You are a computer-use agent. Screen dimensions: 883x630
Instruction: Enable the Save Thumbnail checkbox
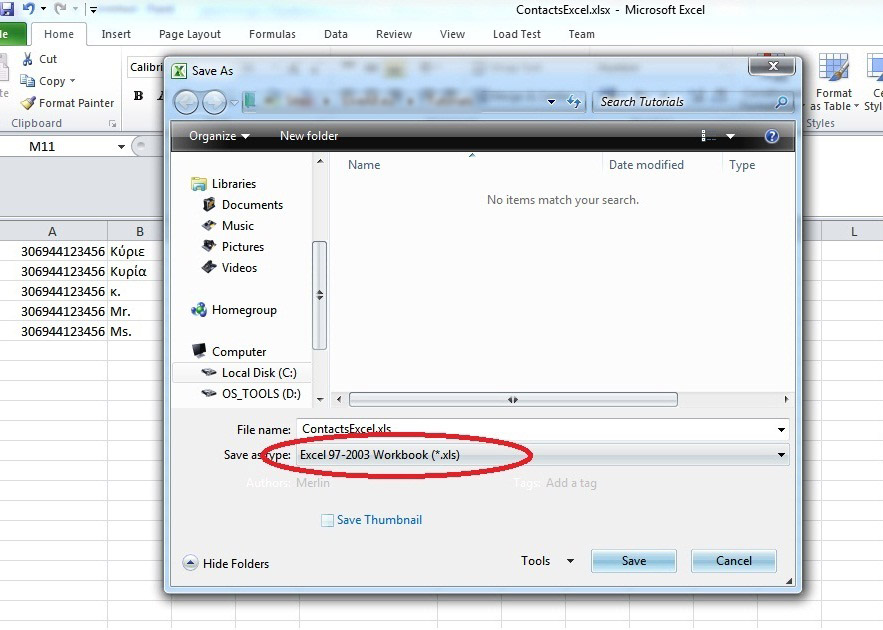click(327, 520)
